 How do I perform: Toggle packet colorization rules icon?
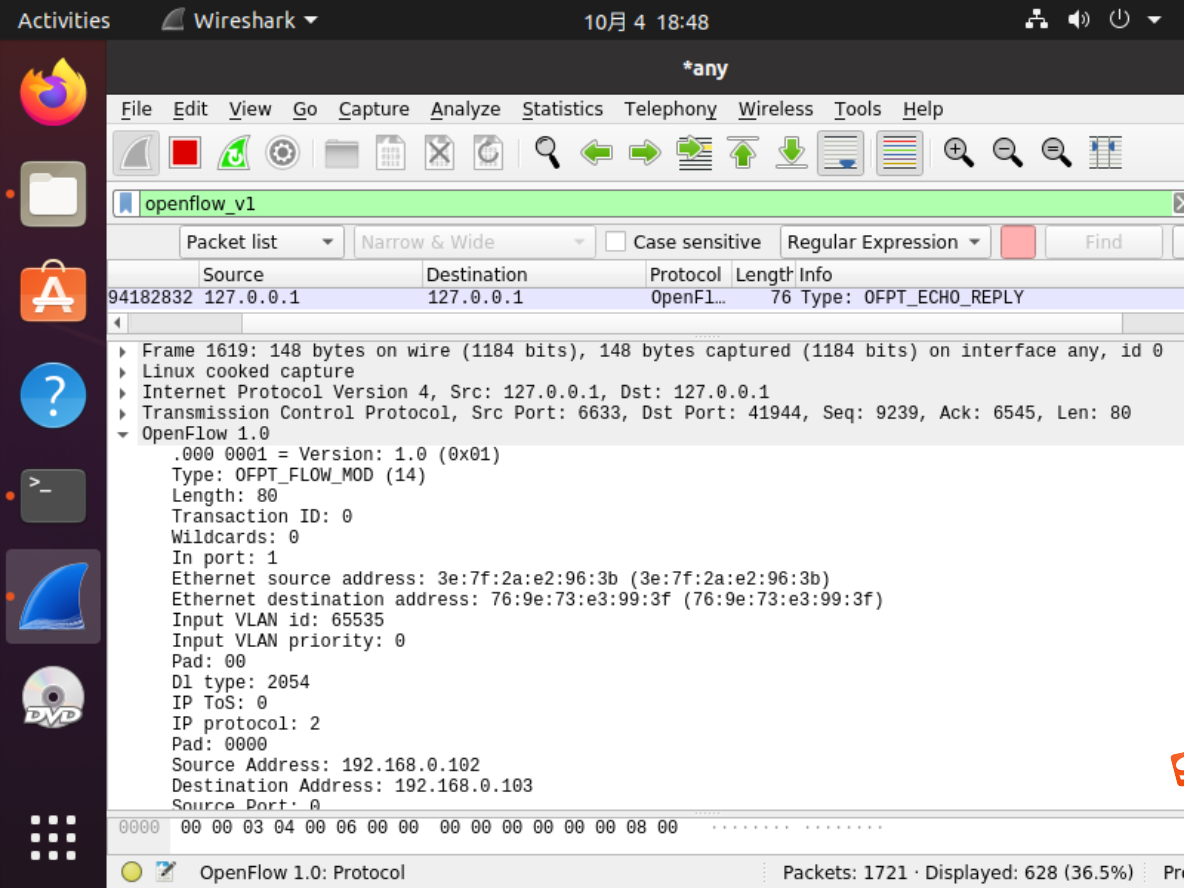899,153
